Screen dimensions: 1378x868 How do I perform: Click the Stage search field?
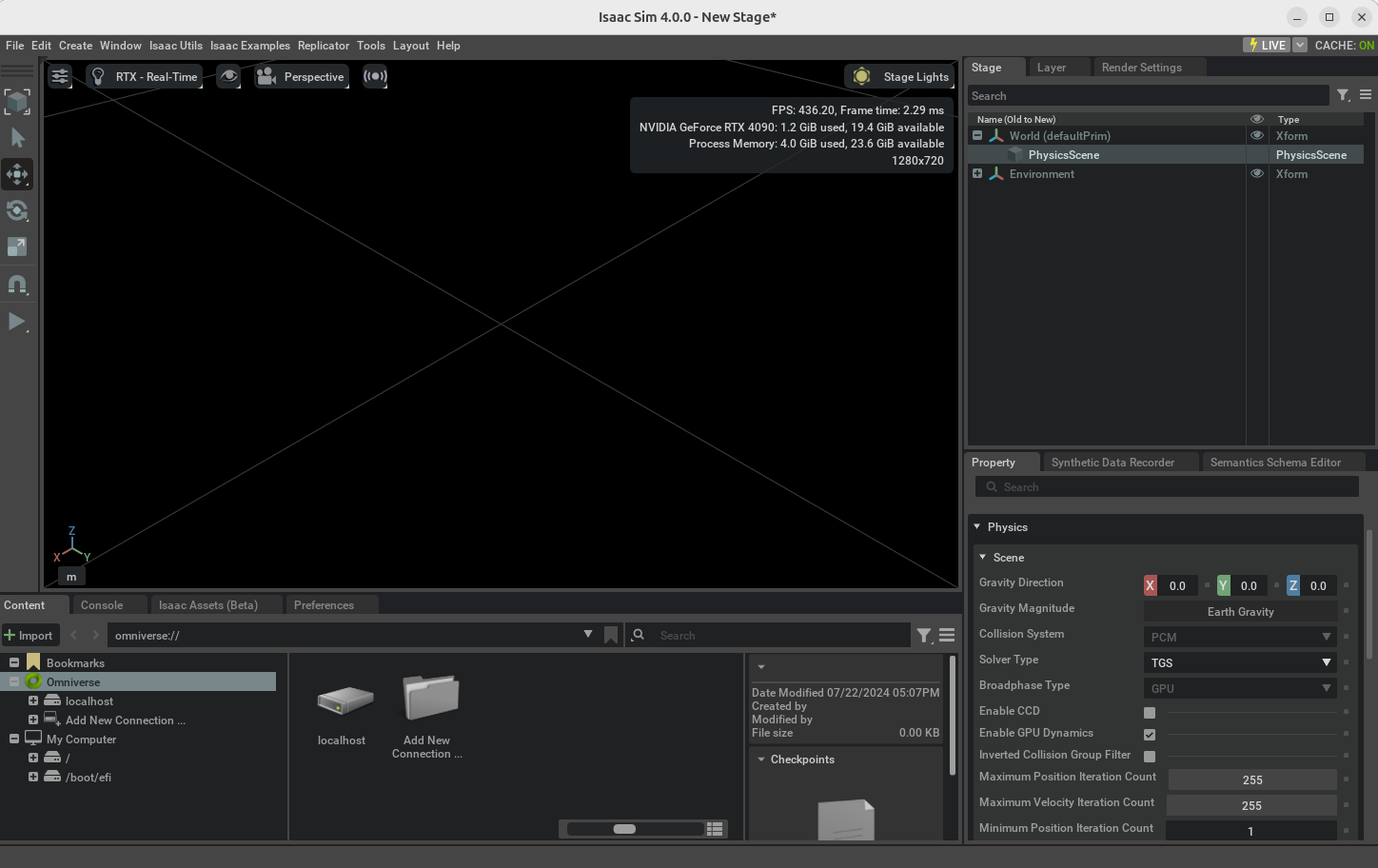(x=1148, y=95)
